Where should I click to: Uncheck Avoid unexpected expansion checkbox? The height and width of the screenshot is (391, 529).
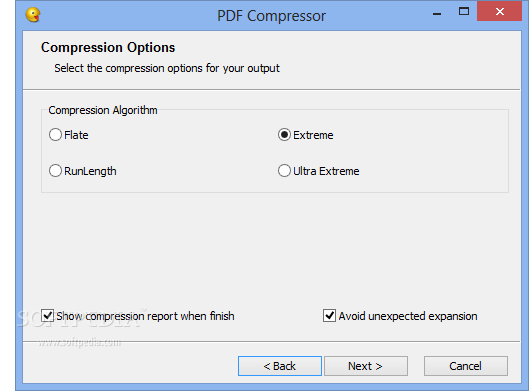pyautogui.click(x=329, y=316)
